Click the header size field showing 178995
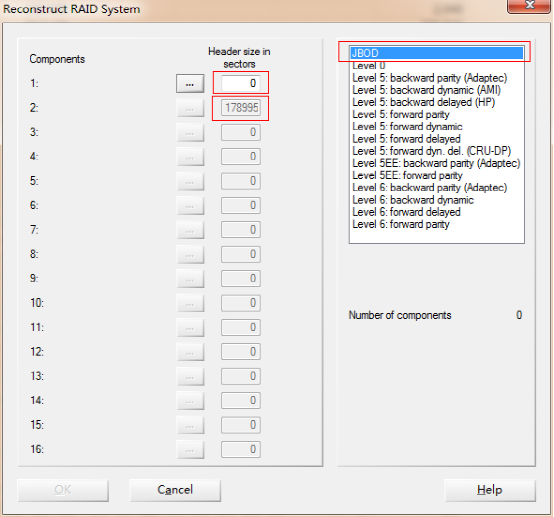The width and height of the screenshot is (554, 517). coord(241,108)
